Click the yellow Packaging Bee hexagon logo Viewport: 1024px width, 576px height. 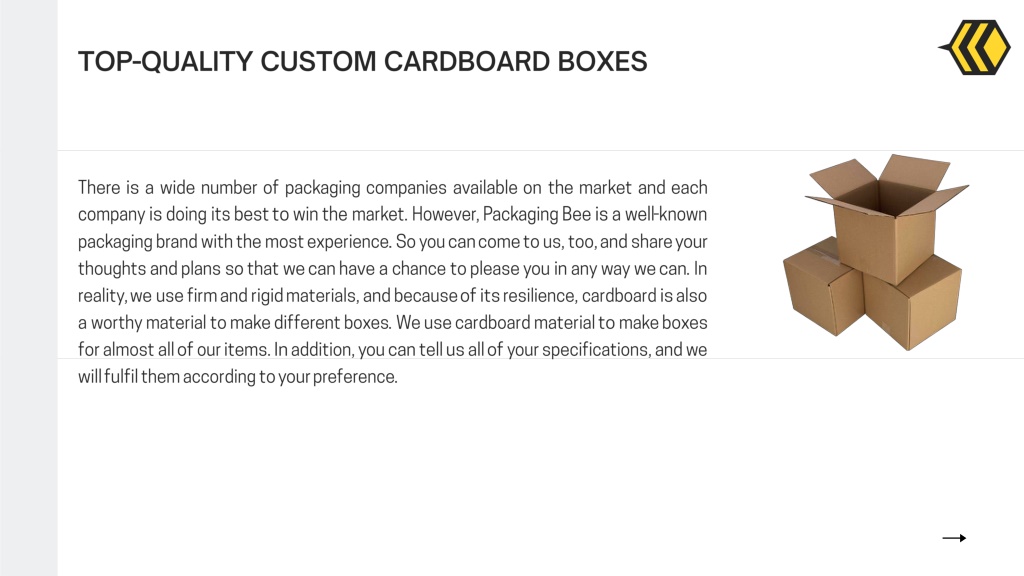(x=975, y=47)
